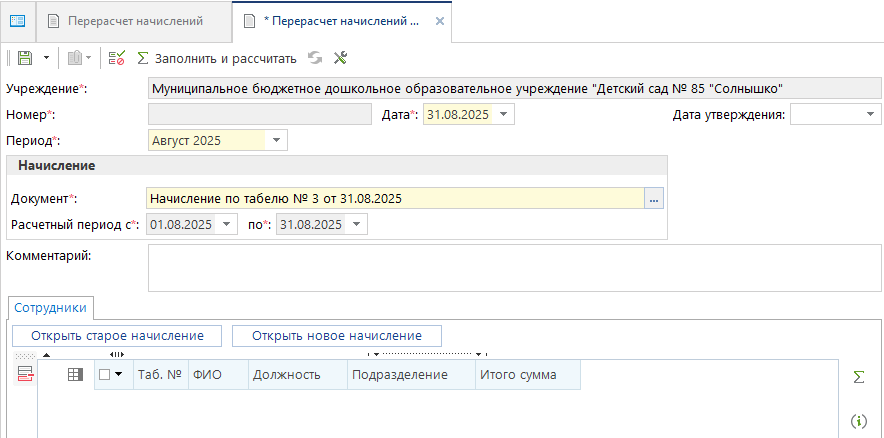The image size is (884, 438).
Task: Click the Учреждение field
Action: tap(514, 89)
